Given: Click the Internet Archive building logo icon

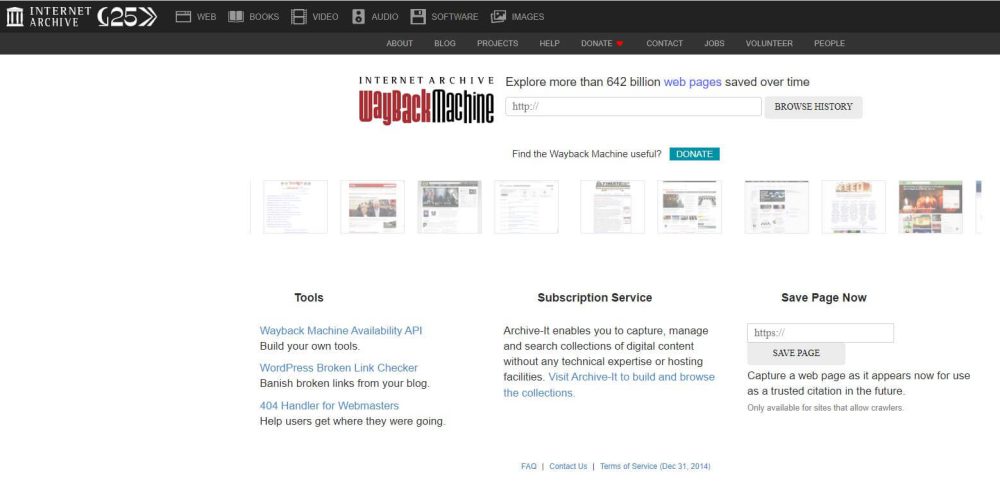Looking at the screenshot, I should coord(15,17).
